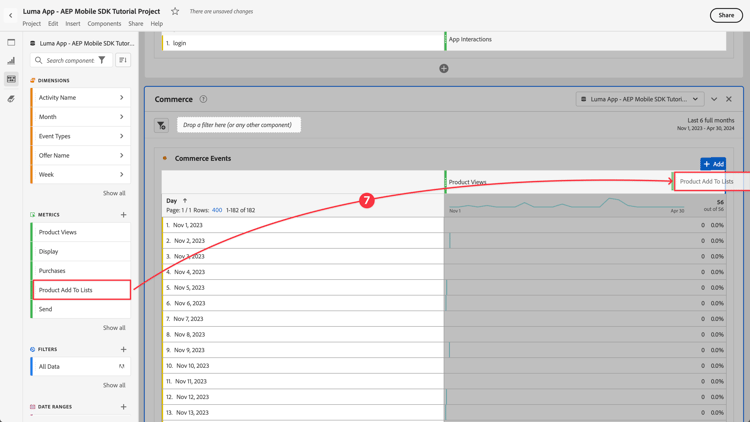750x422 pixels.
Task: Click the component filter funnel icon
Action: point(102,60)
